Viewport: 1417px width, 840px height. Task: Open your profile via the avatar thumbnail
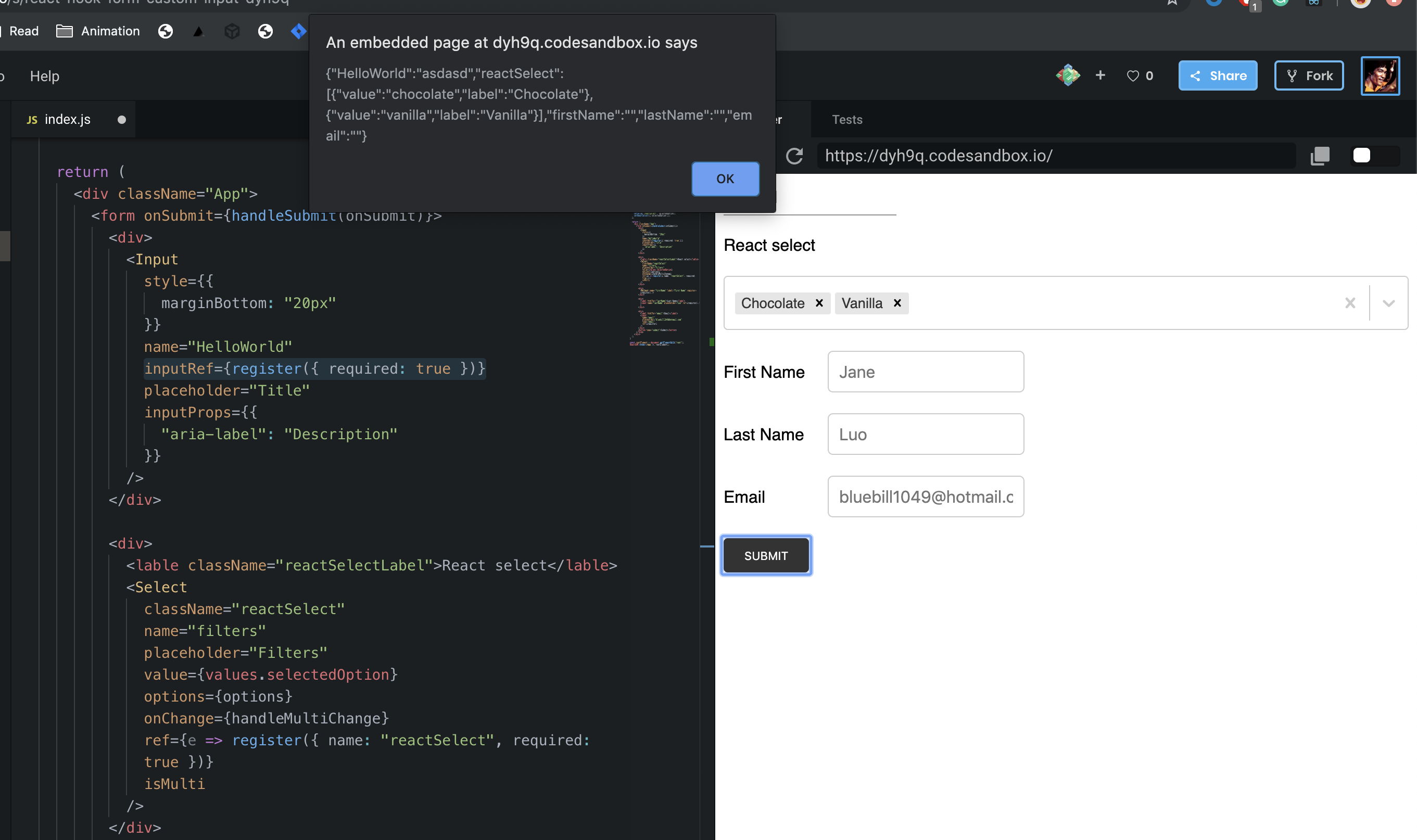coord(1380,75)
